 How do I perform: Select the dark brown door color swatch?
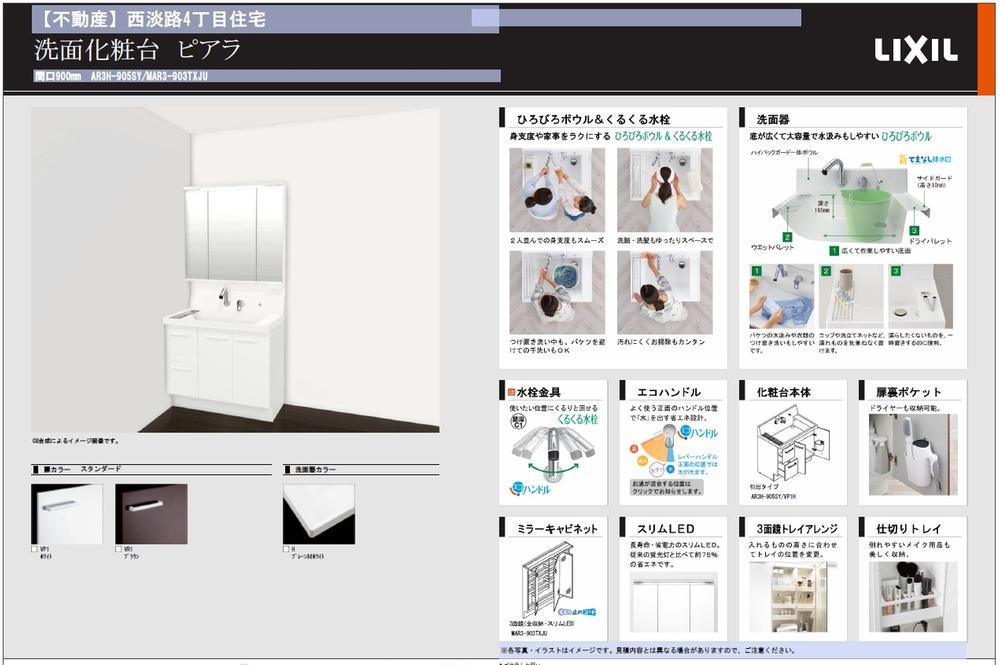coord(151,514)
